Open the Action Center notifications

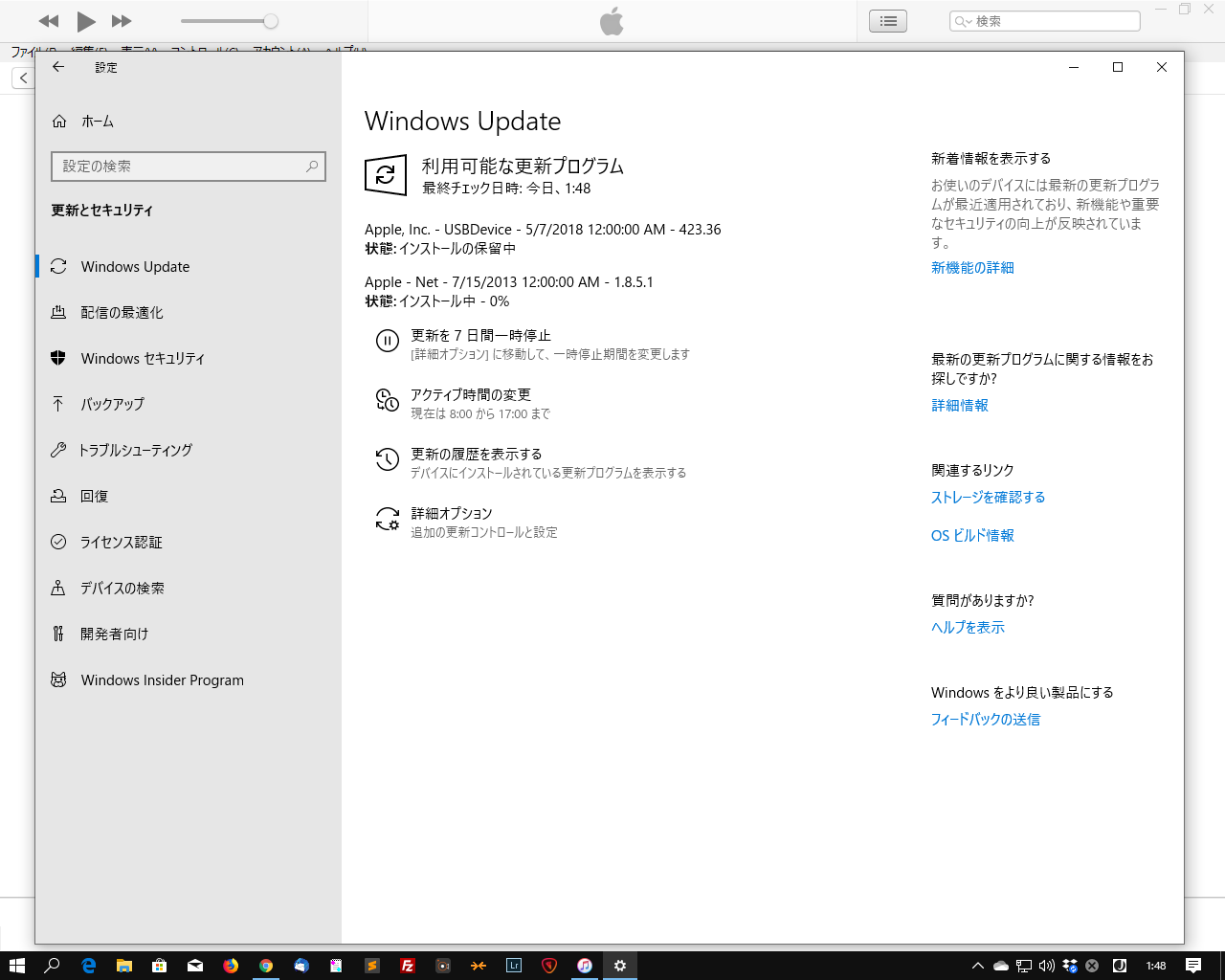click(x=1192, y=966)
